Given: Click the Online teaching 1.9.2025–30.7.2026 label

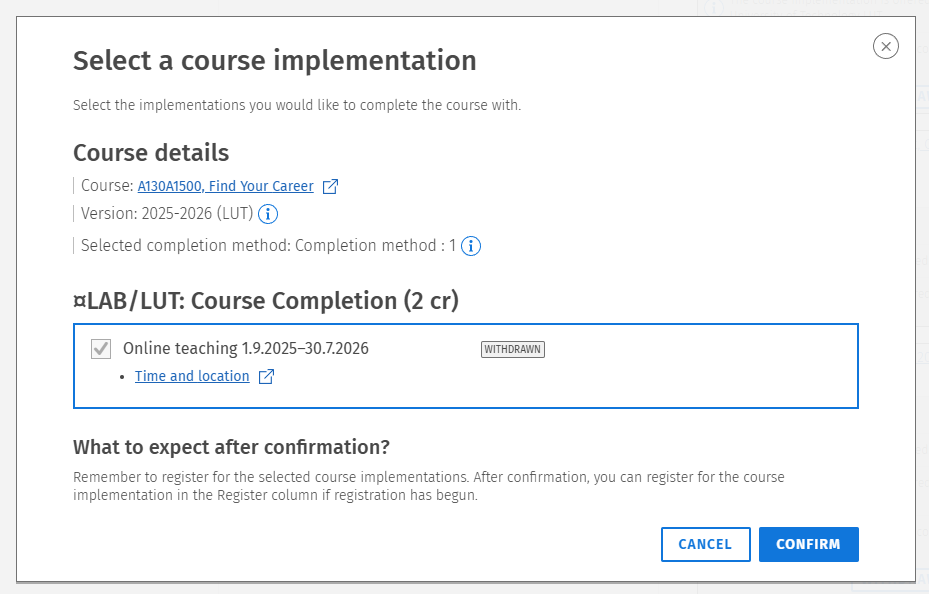Looking at the screenshot, I should click(x=245, y=348).
